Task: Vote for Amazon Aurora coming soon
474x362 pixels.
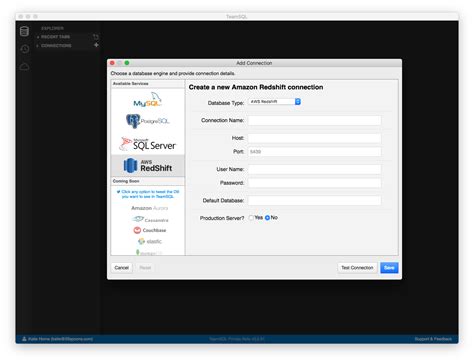Action: pyautogui.click(x=149, y=208)
